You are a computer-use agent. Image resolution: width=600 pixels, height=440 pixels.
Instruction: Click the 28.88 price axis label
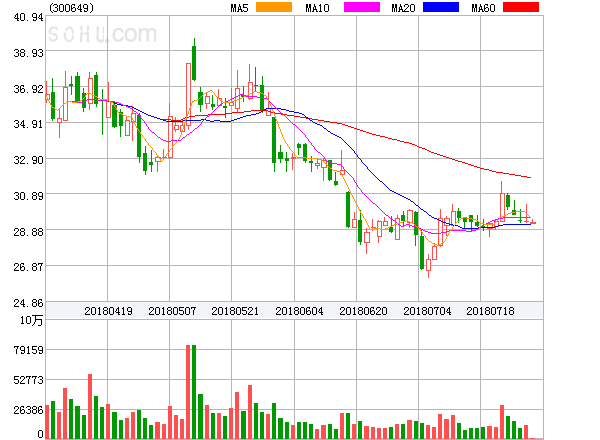(x=28, y=231)
